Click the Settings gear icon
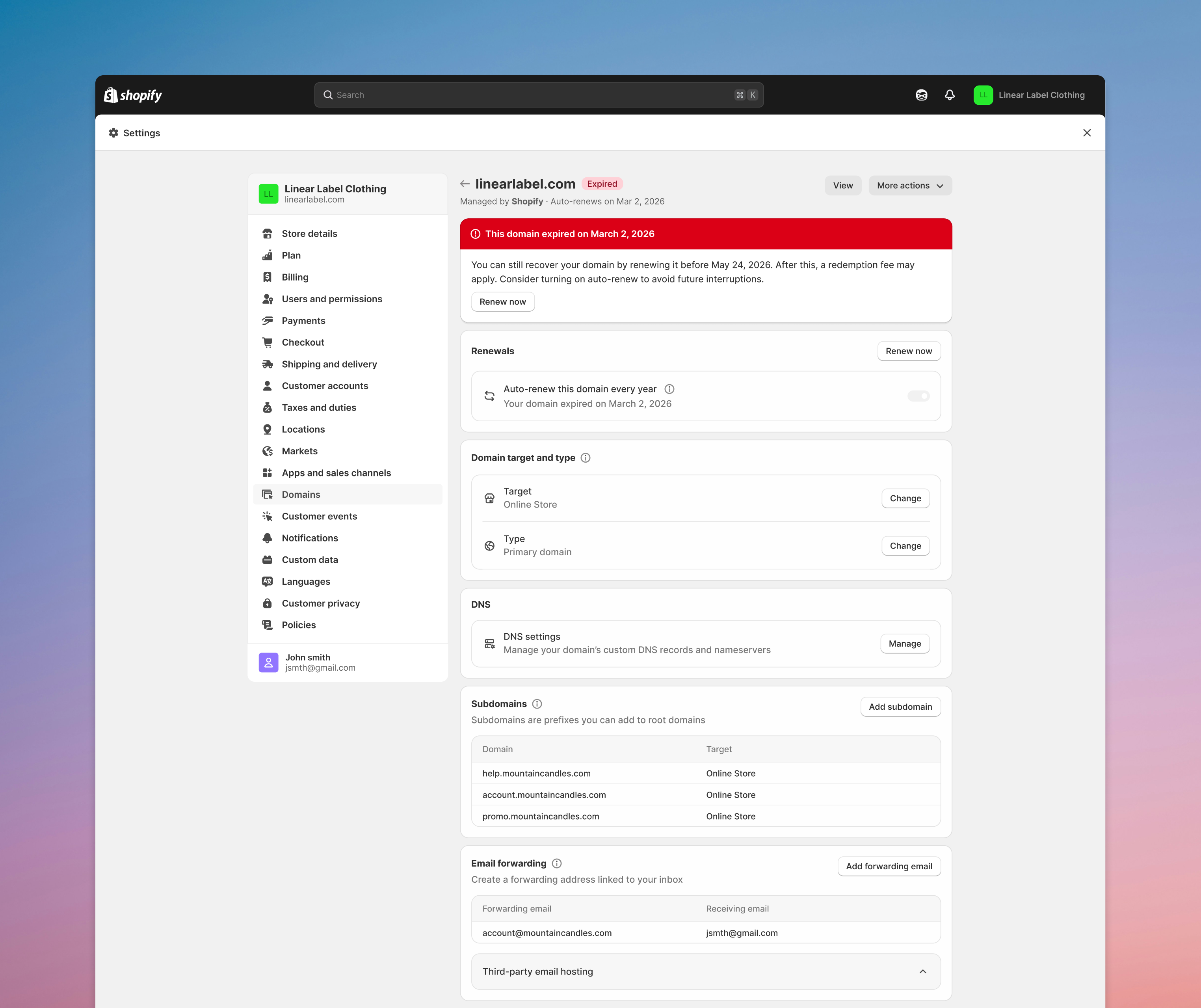This screenshot has height=1008, width=1201. click(x=114, y=133)
